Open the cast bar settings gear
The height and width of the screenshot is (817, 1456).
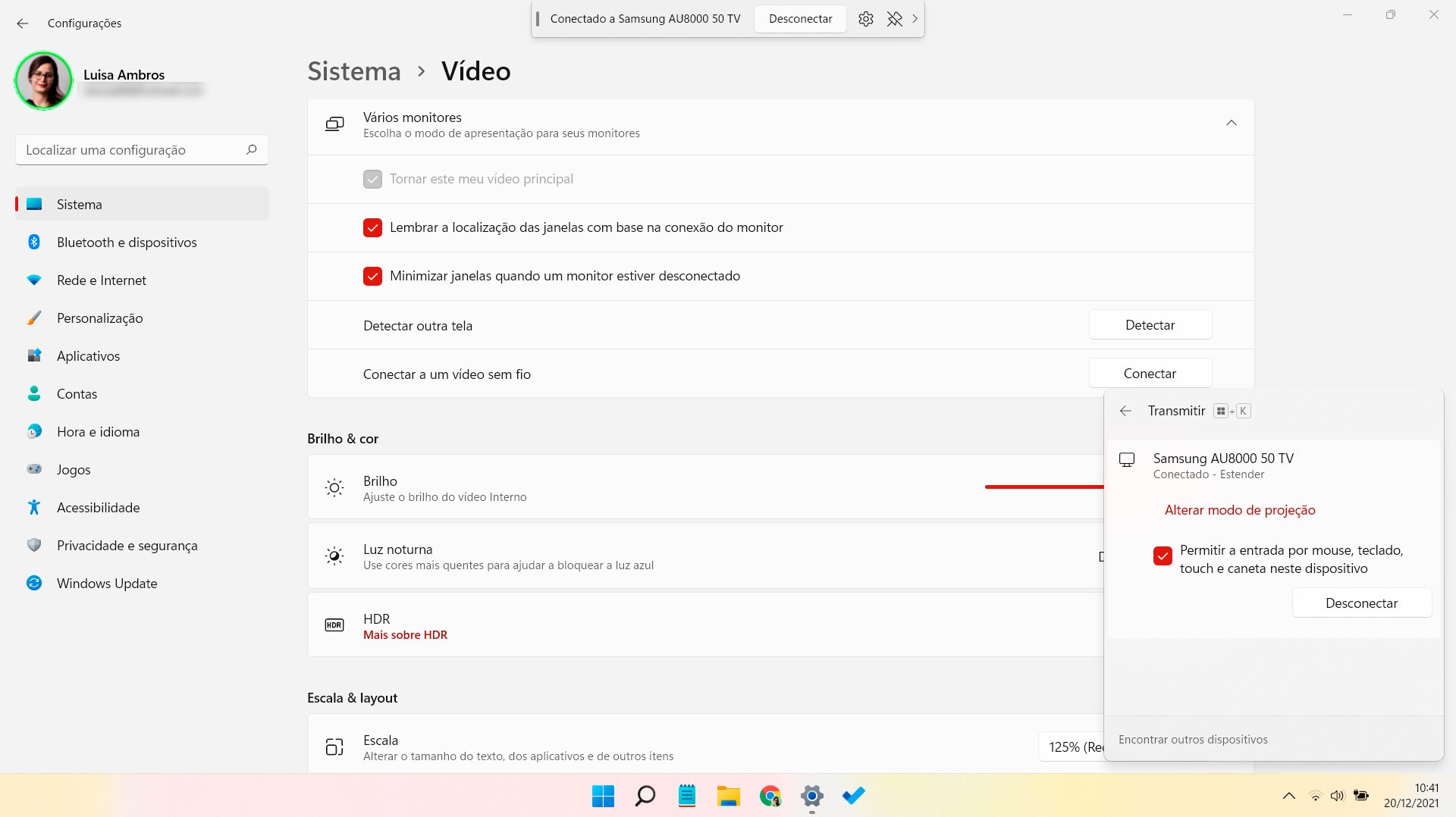tap(865, 18)
